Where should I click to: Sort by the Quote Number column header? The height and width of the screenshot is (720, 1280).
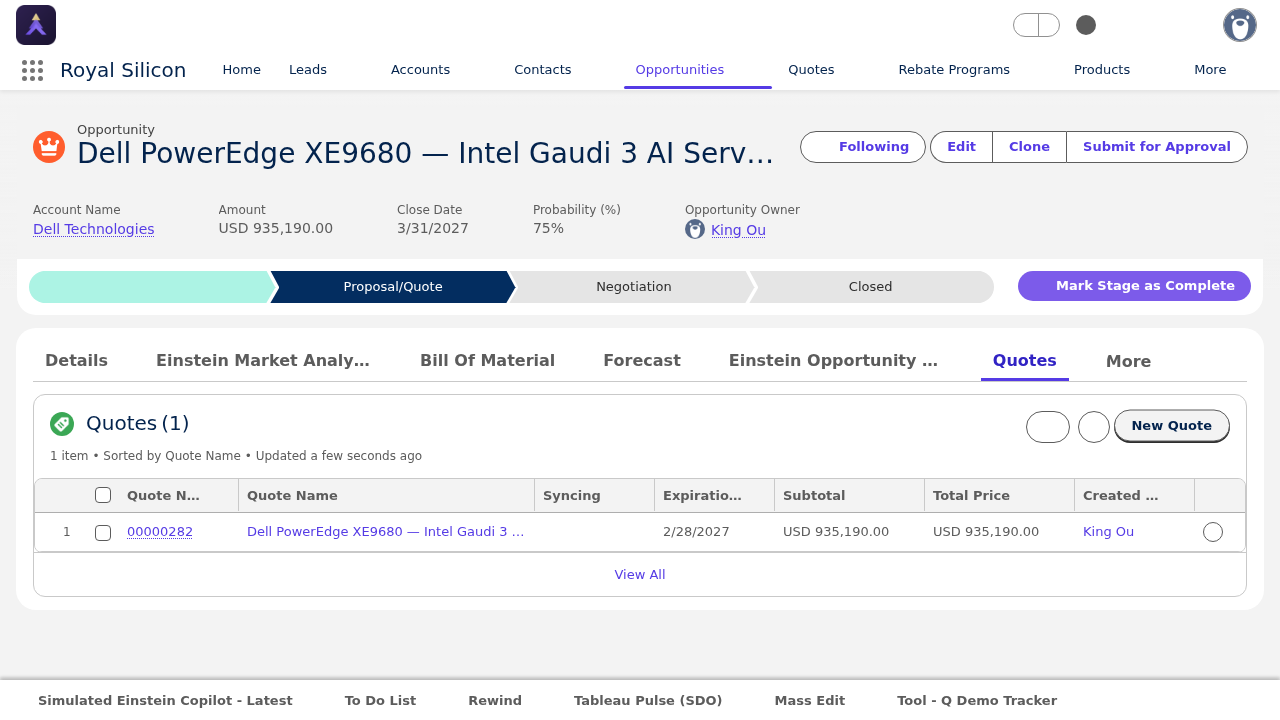[163, 495]
